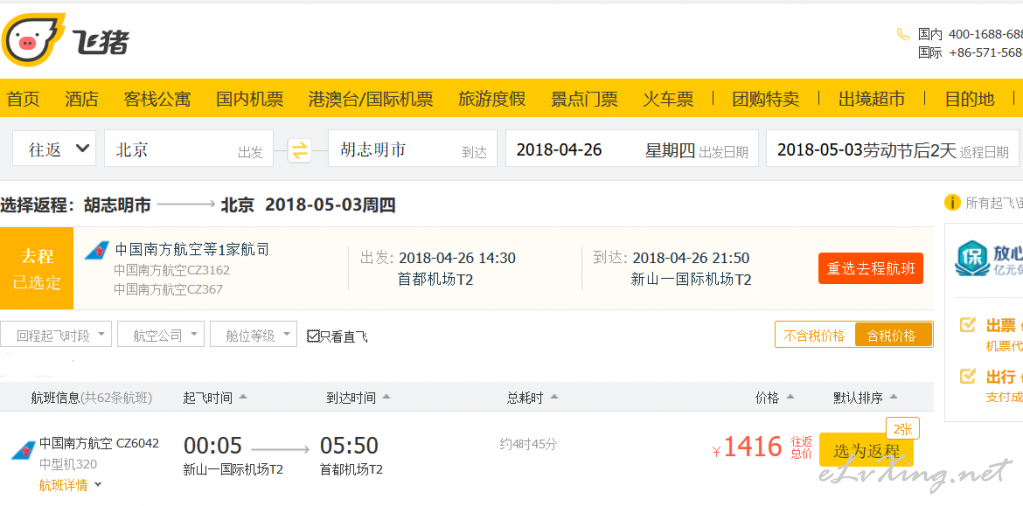1023x506 pixels.
Task: Click 选为返程 button for CZ6042
Action: click(x=866, y=450)
